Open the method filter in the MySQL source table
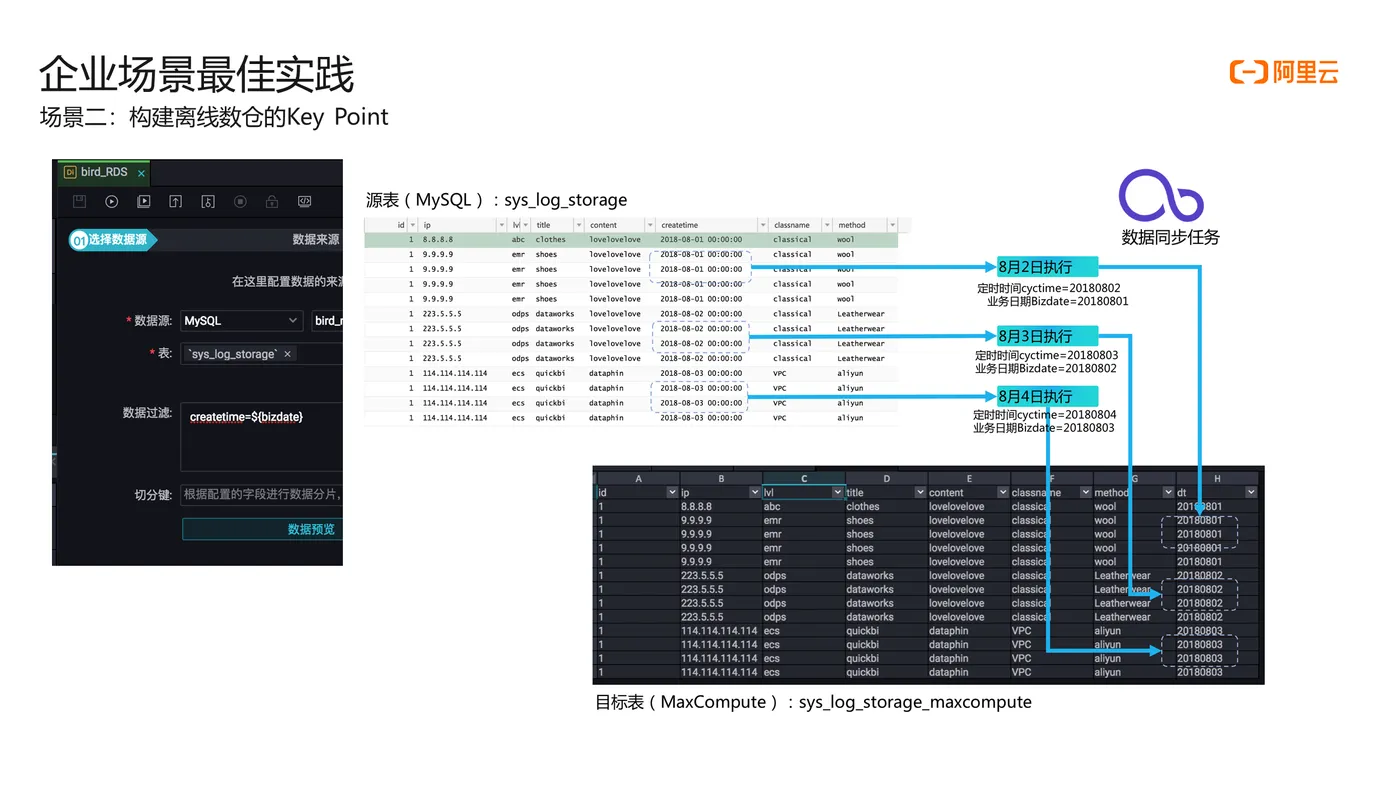 click(892, 225)
